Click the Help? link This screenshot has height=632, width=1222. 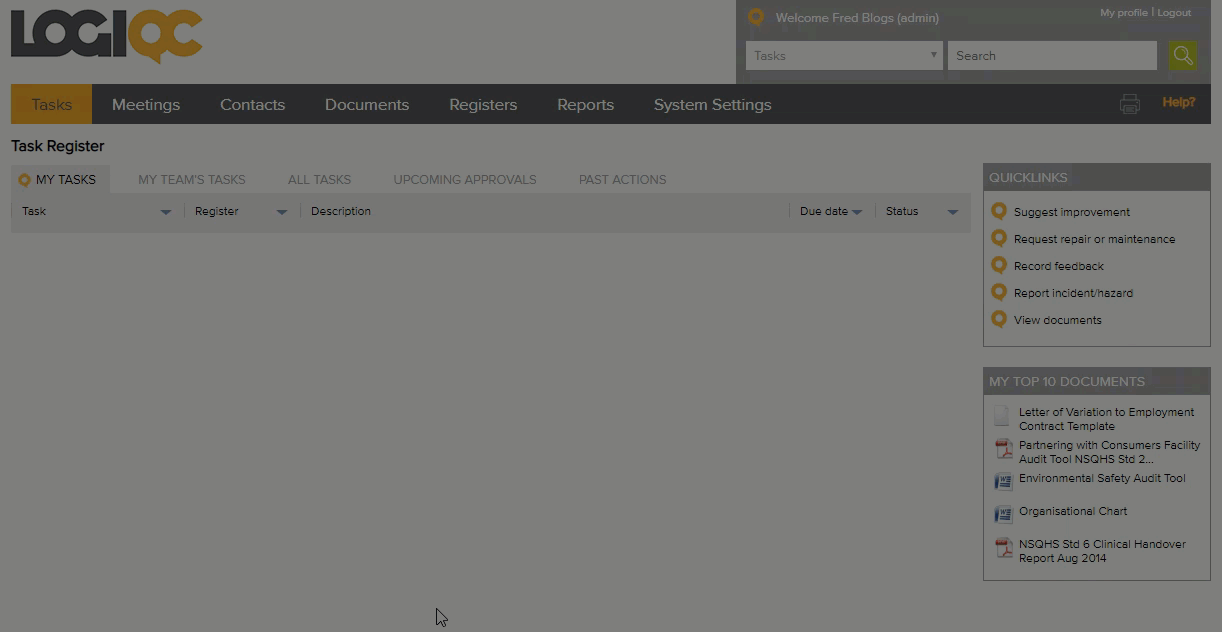click(1178, 103)
